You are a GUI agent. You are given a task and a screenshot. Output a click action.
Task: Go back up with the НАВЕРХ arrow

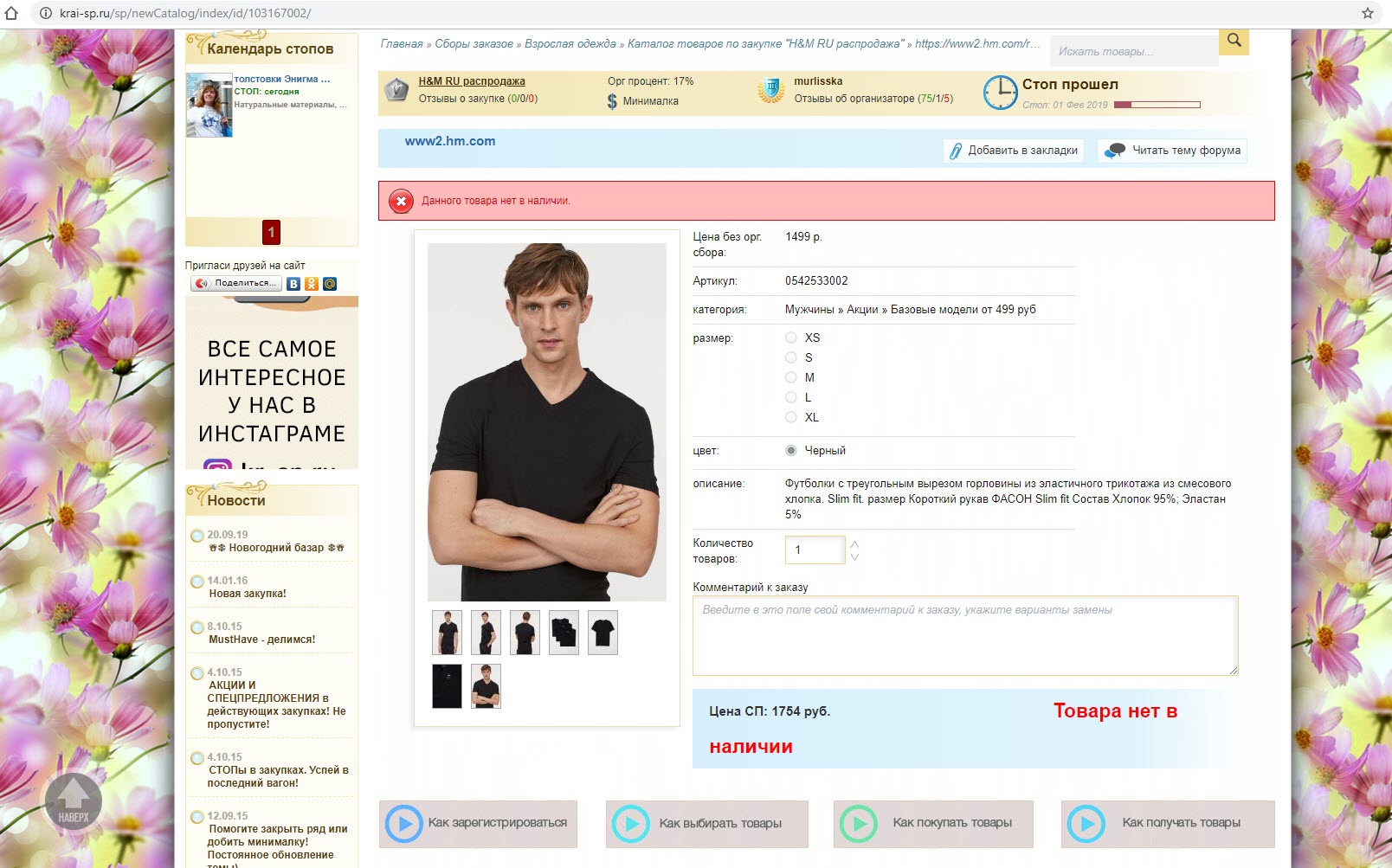coord(74,801)
